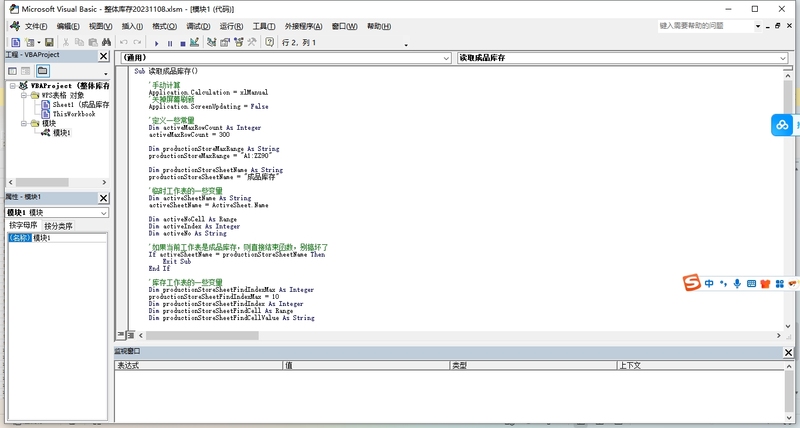Click the Sogou input method S logo
Viewport: 800px width, 428px height.
pos(691,283)
